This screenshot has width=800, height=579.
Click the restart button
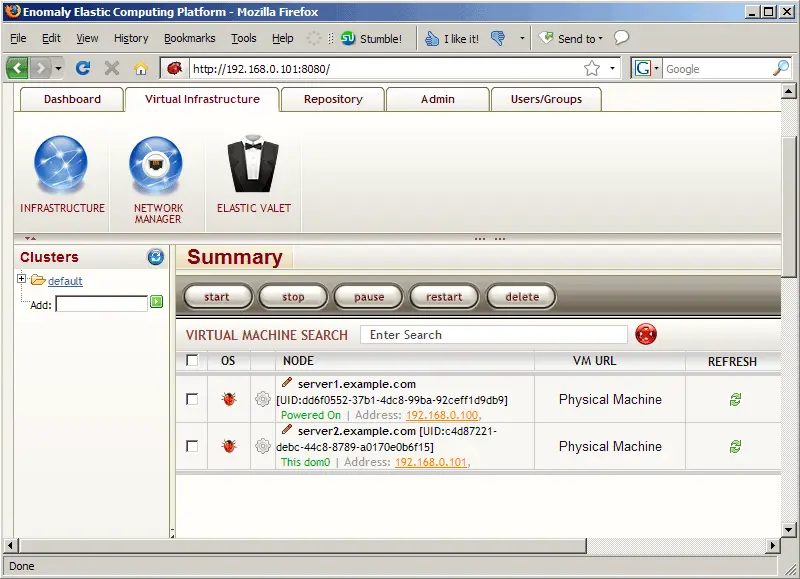[444, 296]
